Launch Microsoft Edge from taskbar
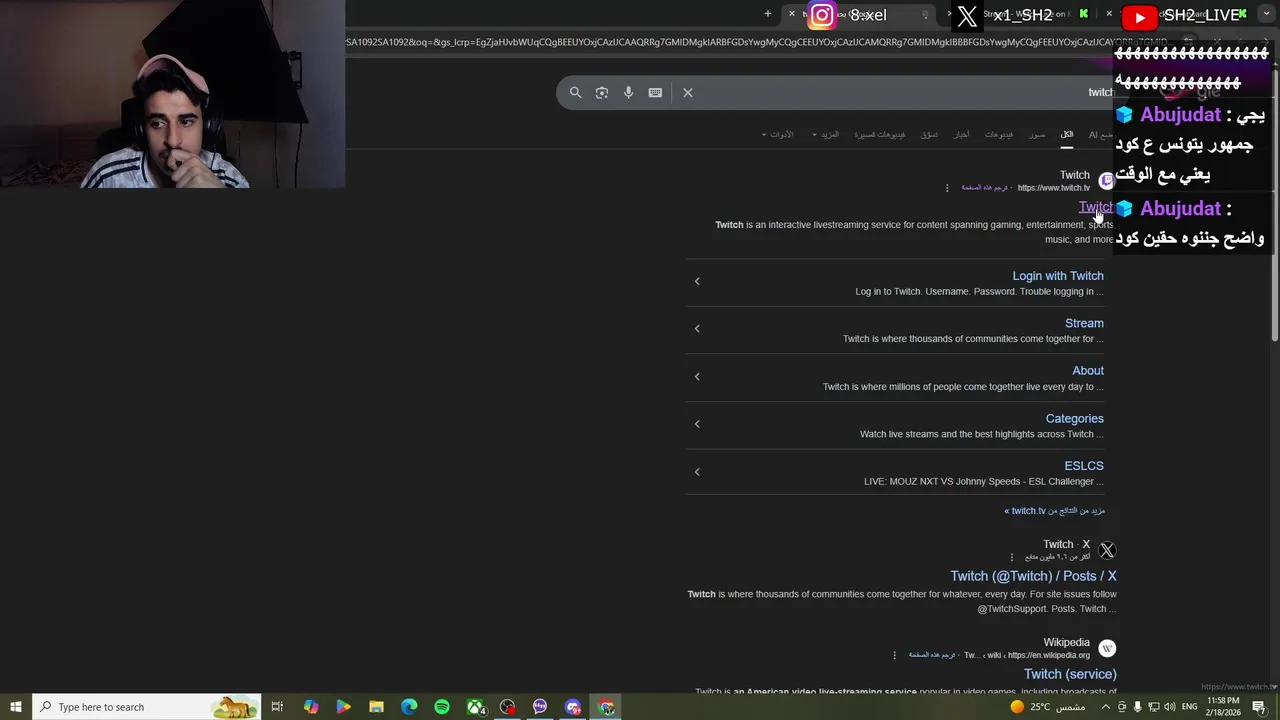Image resolution: width=1280 pixels, height=720 pixels. [x=409, y=707]
